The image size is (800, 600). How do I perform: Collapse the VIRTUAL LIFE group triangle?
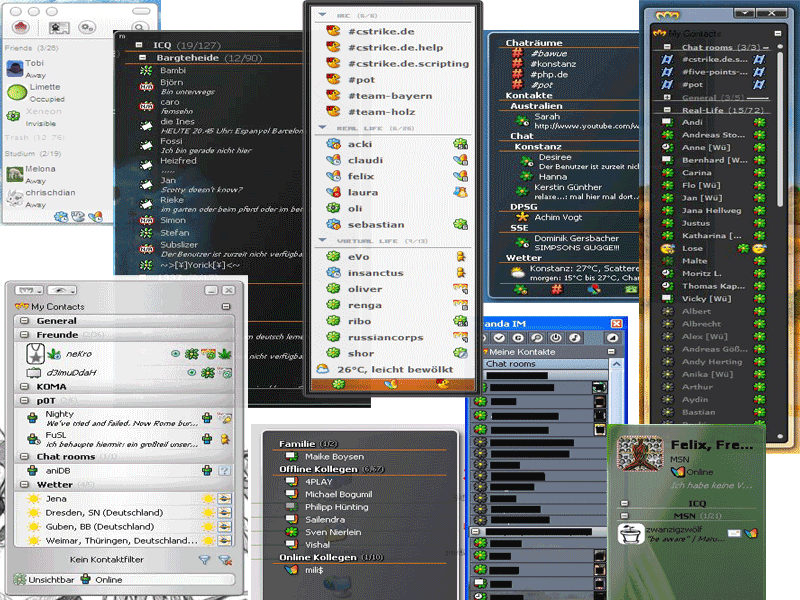[322, 239]
